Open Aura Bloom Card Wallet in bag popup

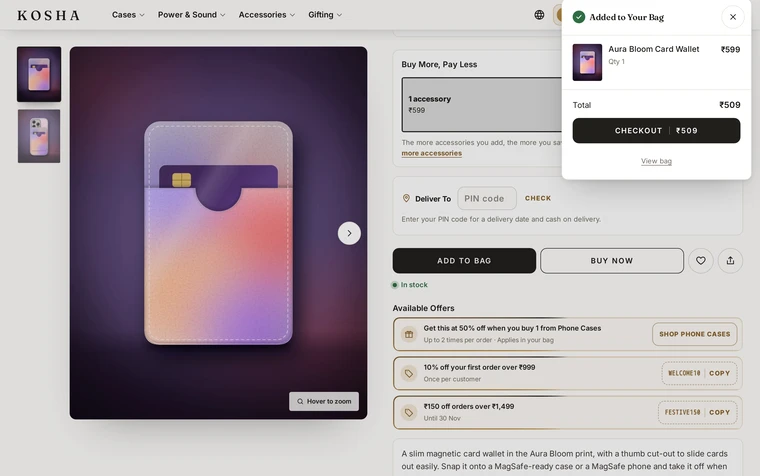653,49
